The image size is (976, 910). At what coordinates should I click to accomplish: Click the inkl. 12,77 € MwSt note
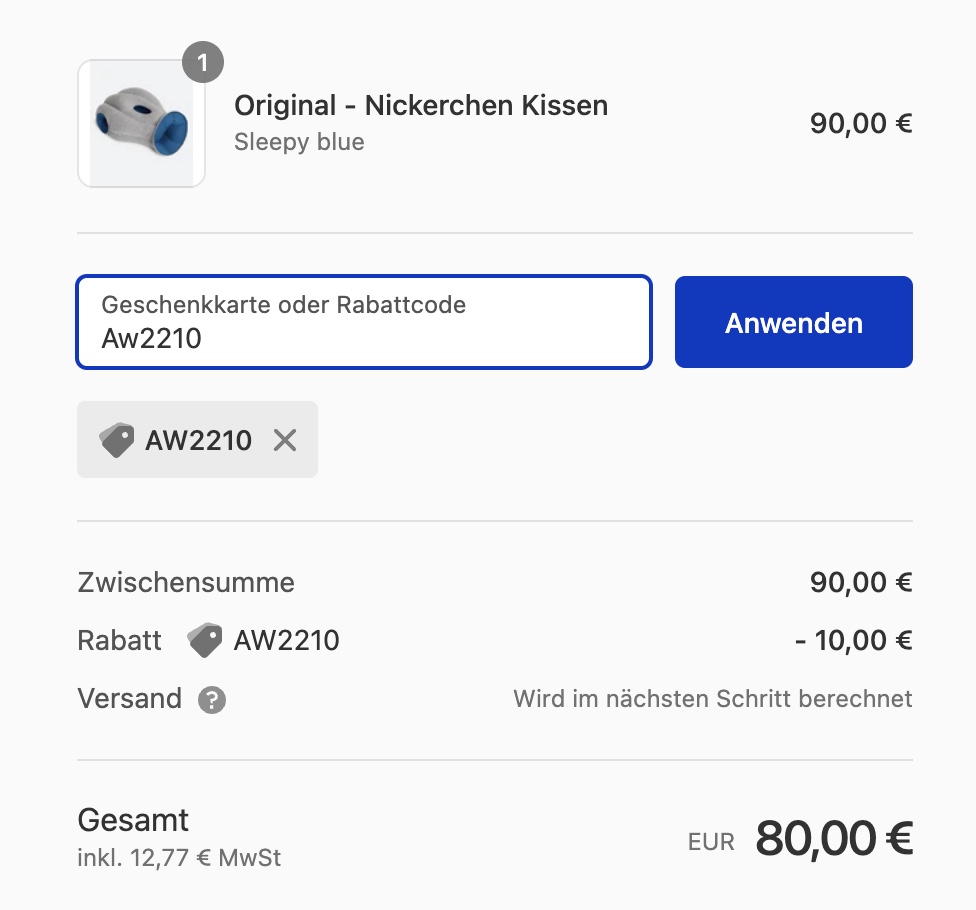point(179,858)
